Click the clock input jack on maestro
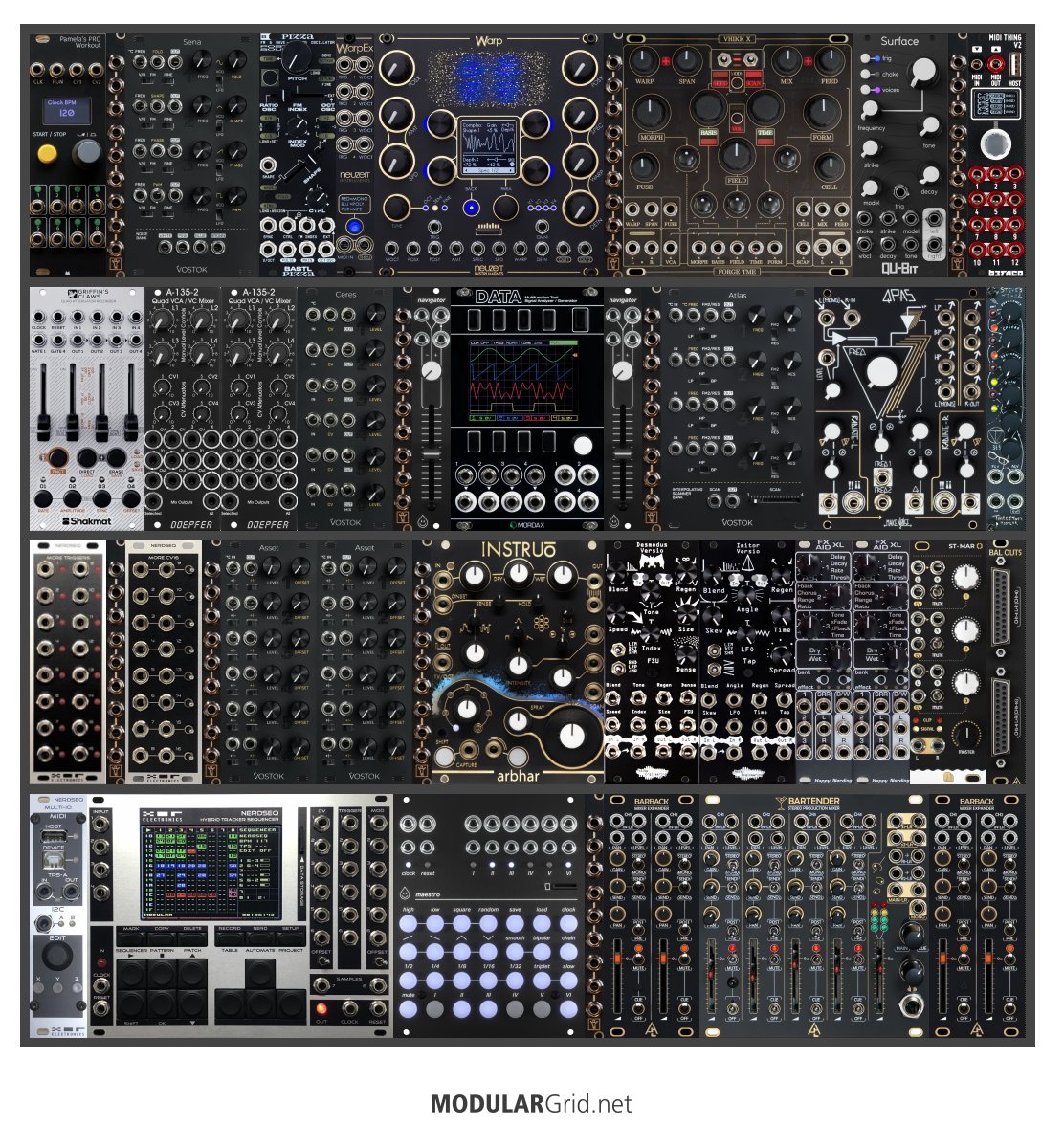 408,848
